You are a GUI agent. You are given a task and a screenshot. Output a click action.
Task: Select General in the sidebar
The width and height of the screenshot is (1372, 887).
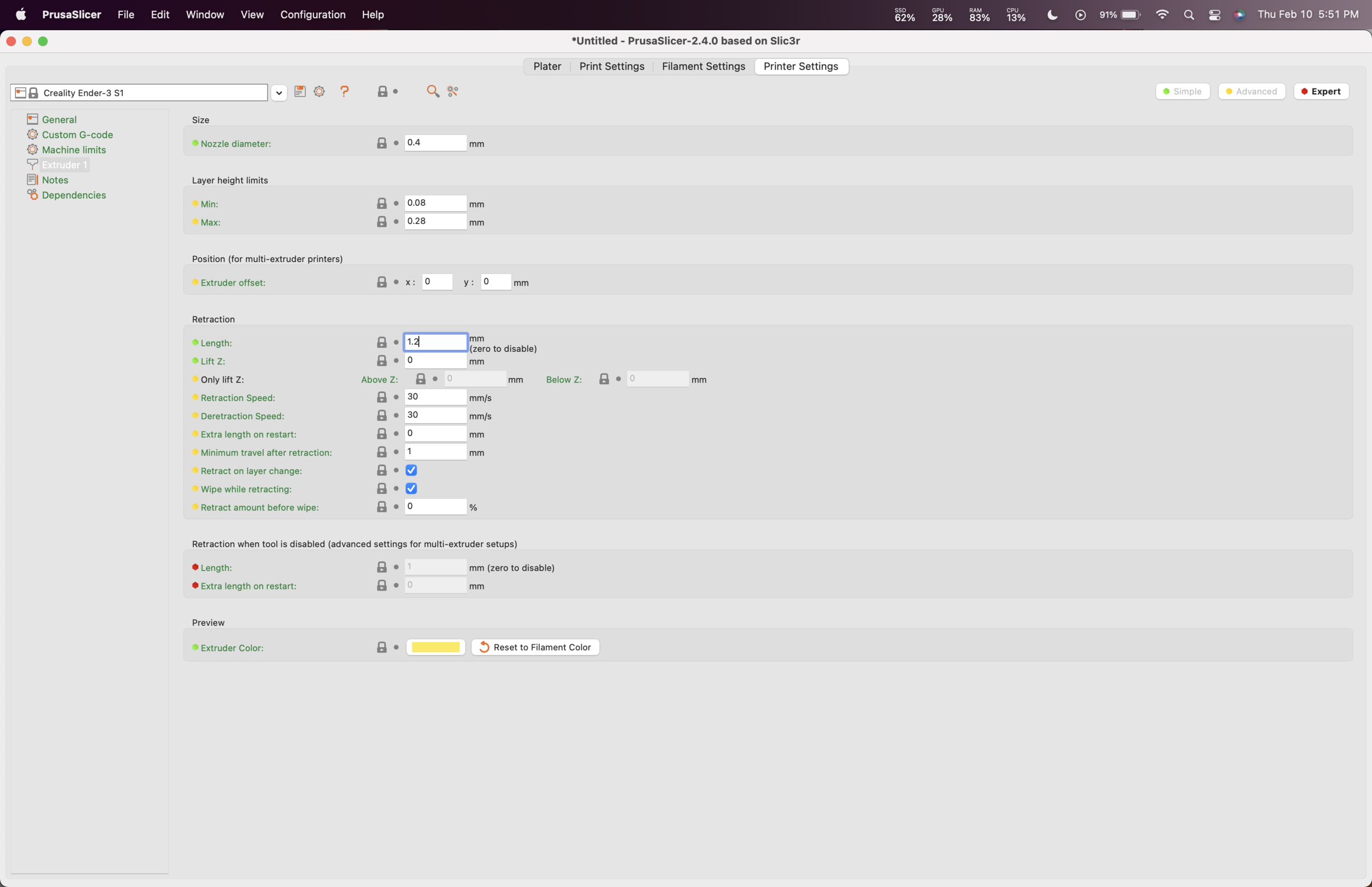[x=59, y=120]
